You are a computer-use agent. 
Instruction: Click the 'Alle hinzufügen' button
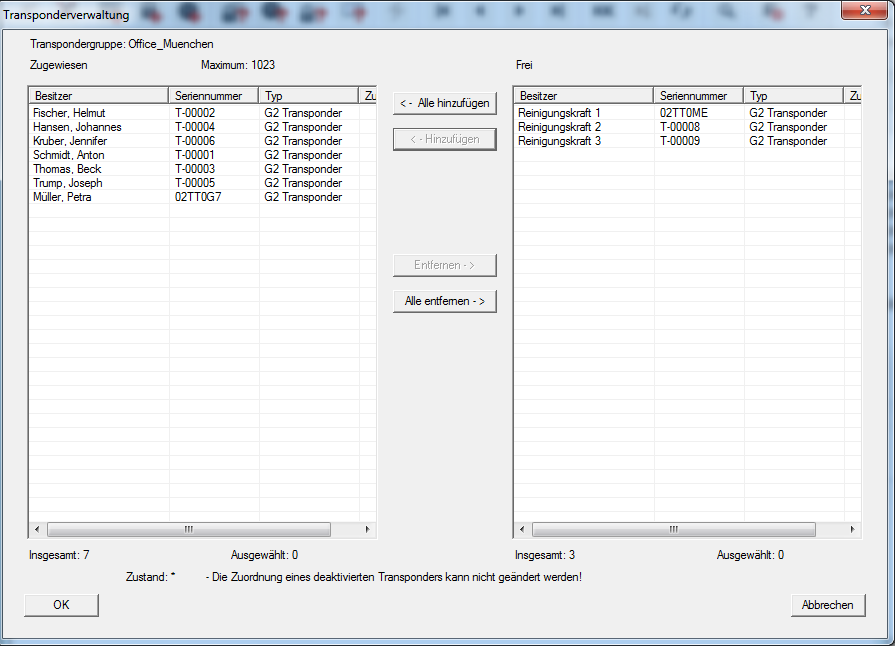coord(444,103)
